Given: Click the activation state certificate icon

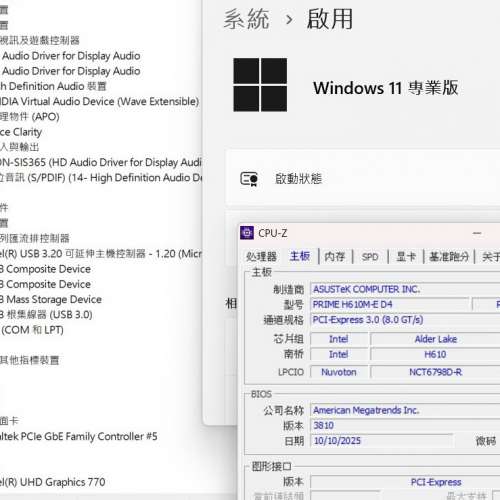Looking at the screenshot, I should point(249,179).
